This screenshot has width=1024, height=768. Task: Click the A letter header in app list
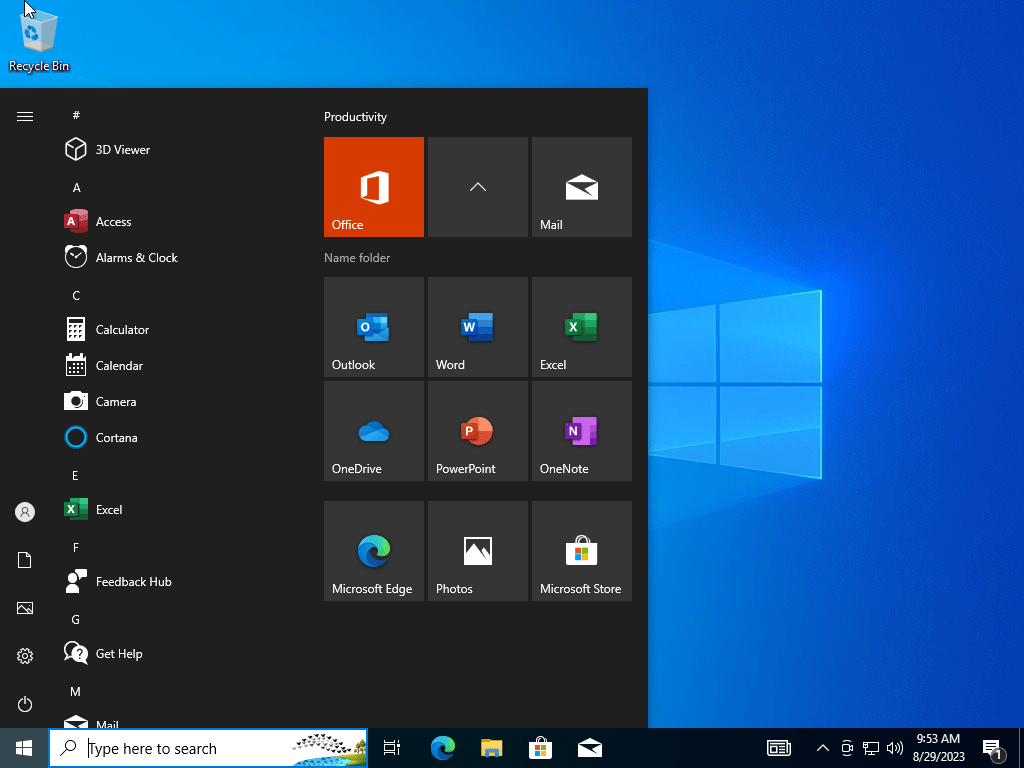click(x=76, y=187)
